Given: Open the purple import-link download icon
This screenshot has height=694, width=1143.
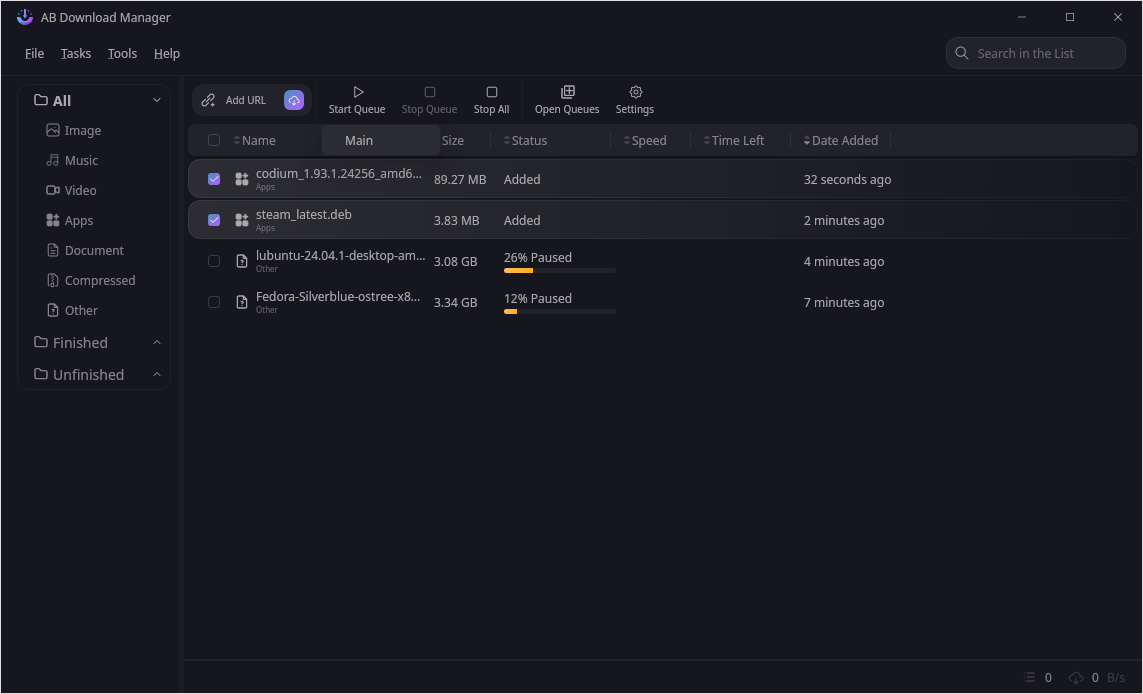Looking at the screenshot, I should (293, 100).
